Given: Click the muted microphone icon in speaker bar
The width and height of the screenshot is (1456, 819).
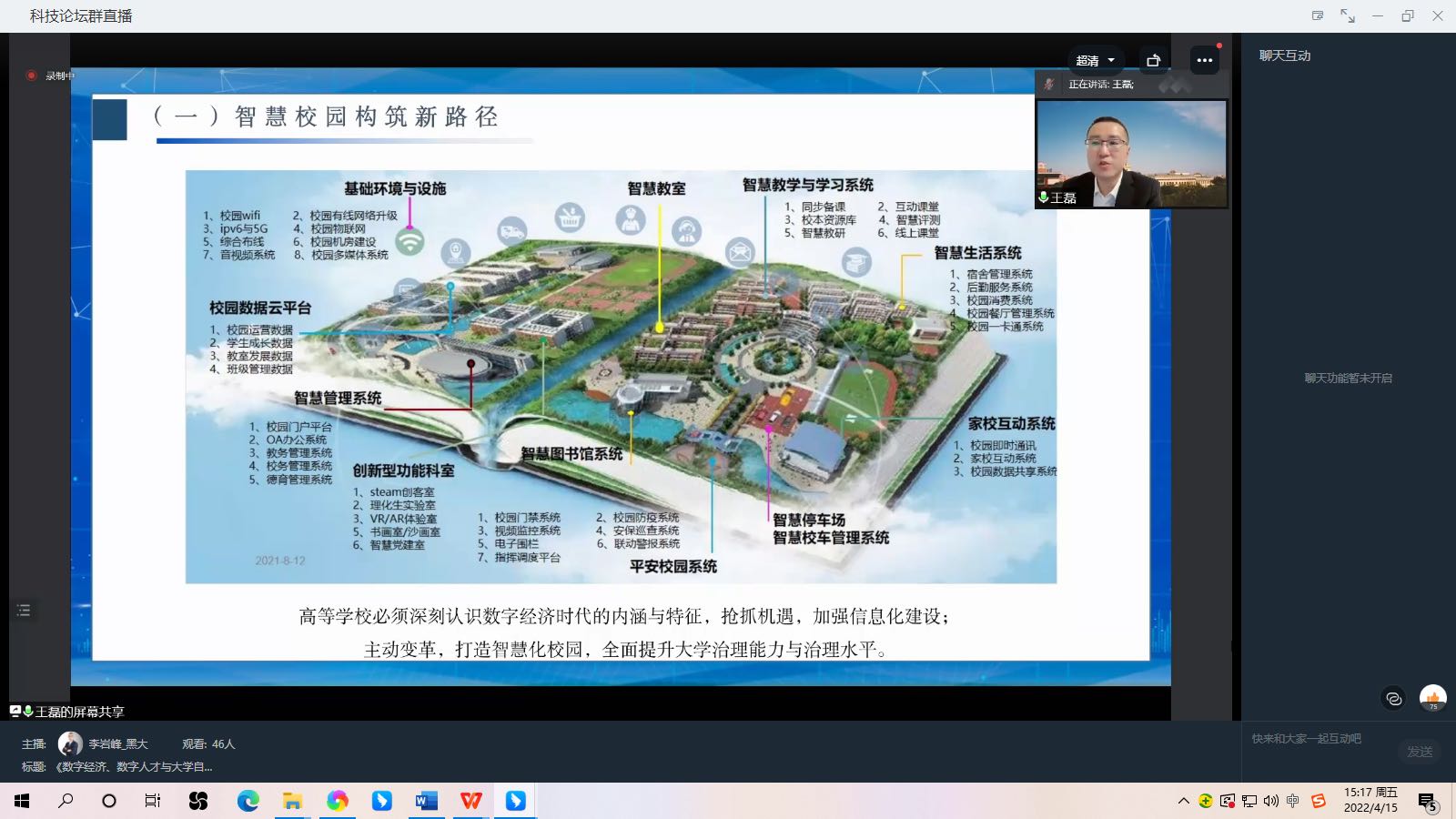Looking at the screenshot, I should [1049, 84].
